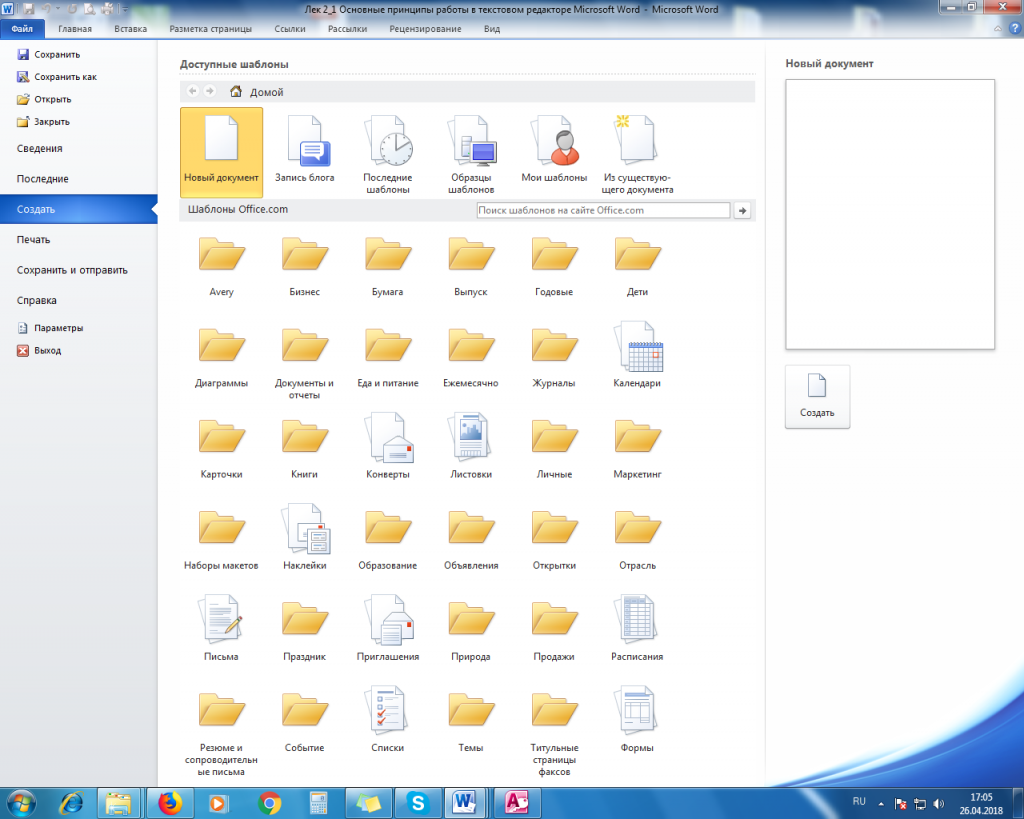Open the Windows Start menu
Viewport: 1024px width, 819px height.
[x=20, y=803]
